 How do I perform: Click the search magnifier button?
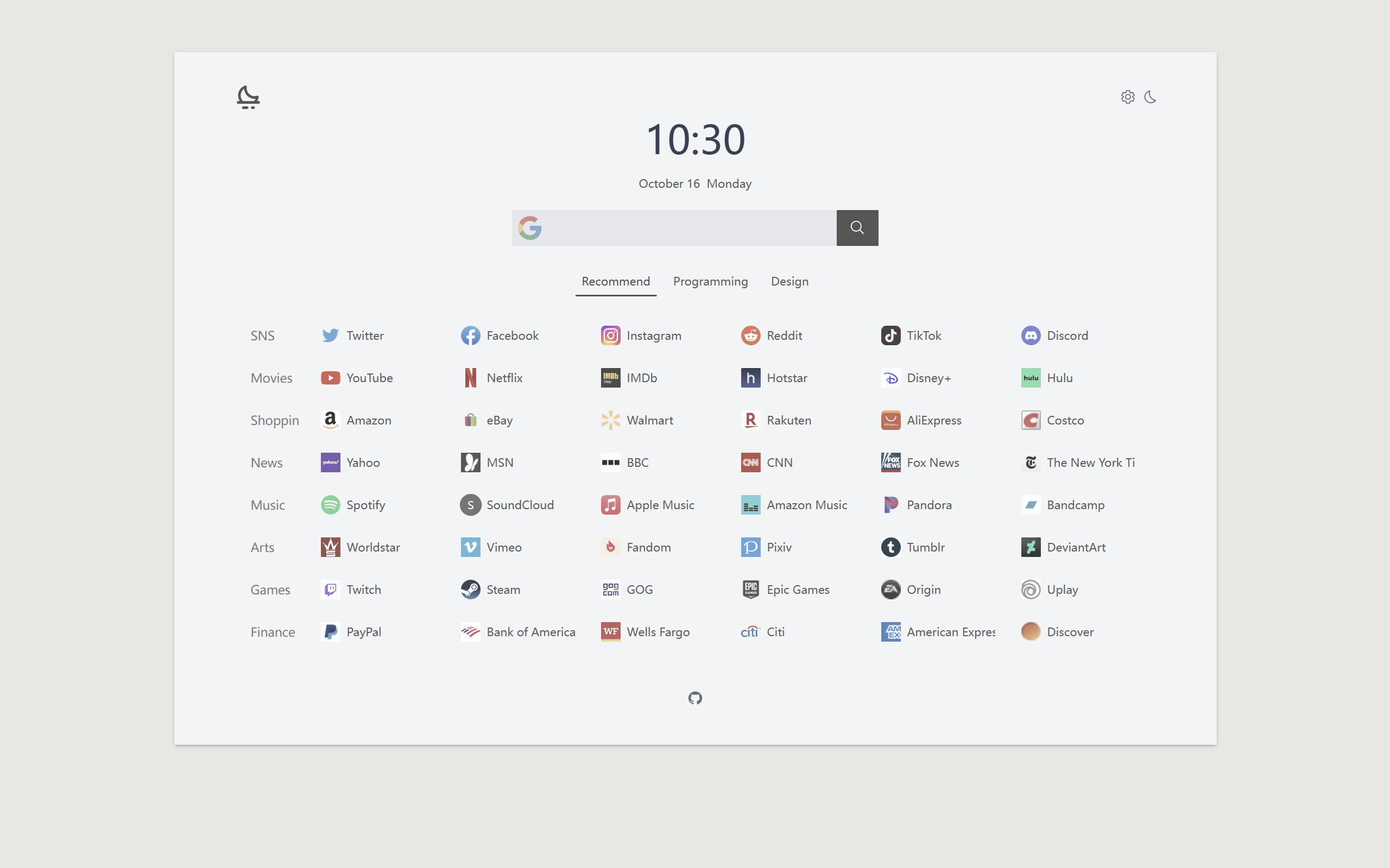857,228
